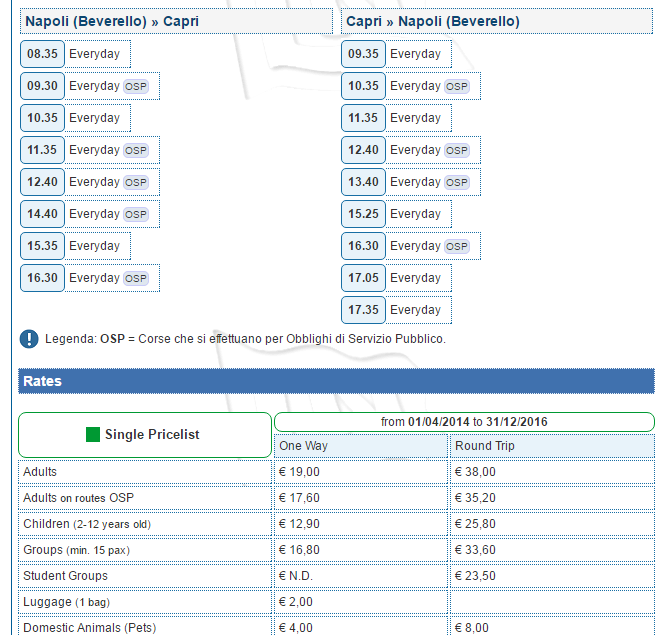Screen dimensions: 656x635
Task: Select the 08.35 departure time
Action: 42,54
